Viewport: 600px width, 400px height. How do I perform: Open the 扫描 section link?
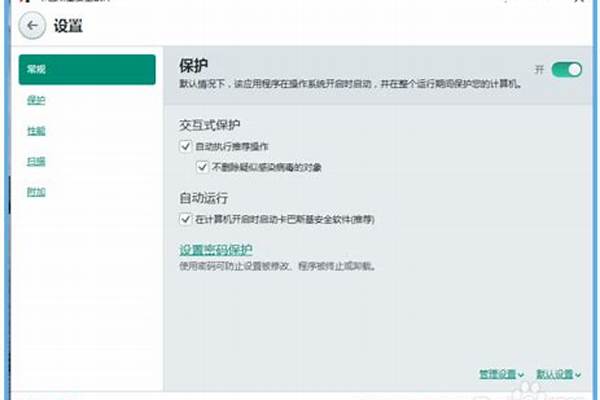pyautogui.click(x=36, y=162)
